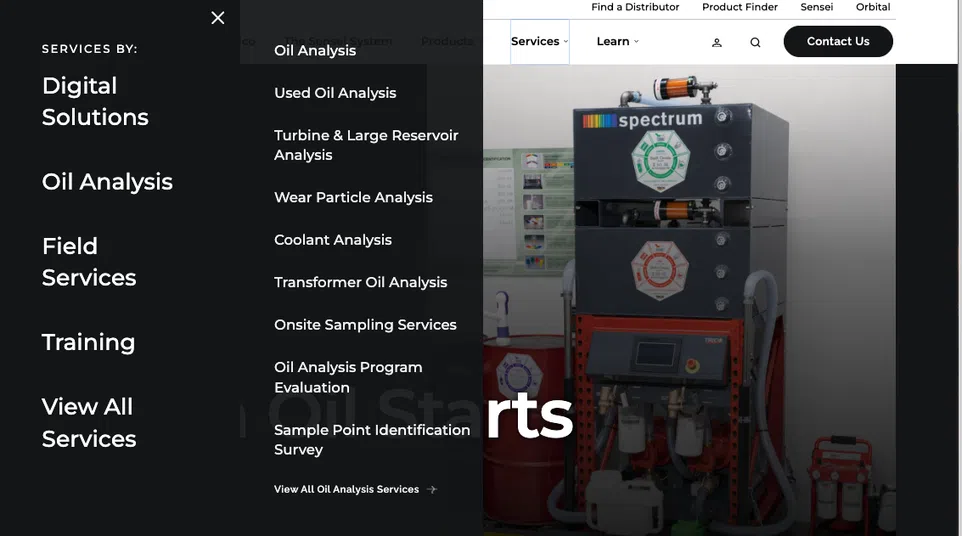This screenshot has height=536, width=962.
Task: Go to the Sensei link
Action: [817, 7]
